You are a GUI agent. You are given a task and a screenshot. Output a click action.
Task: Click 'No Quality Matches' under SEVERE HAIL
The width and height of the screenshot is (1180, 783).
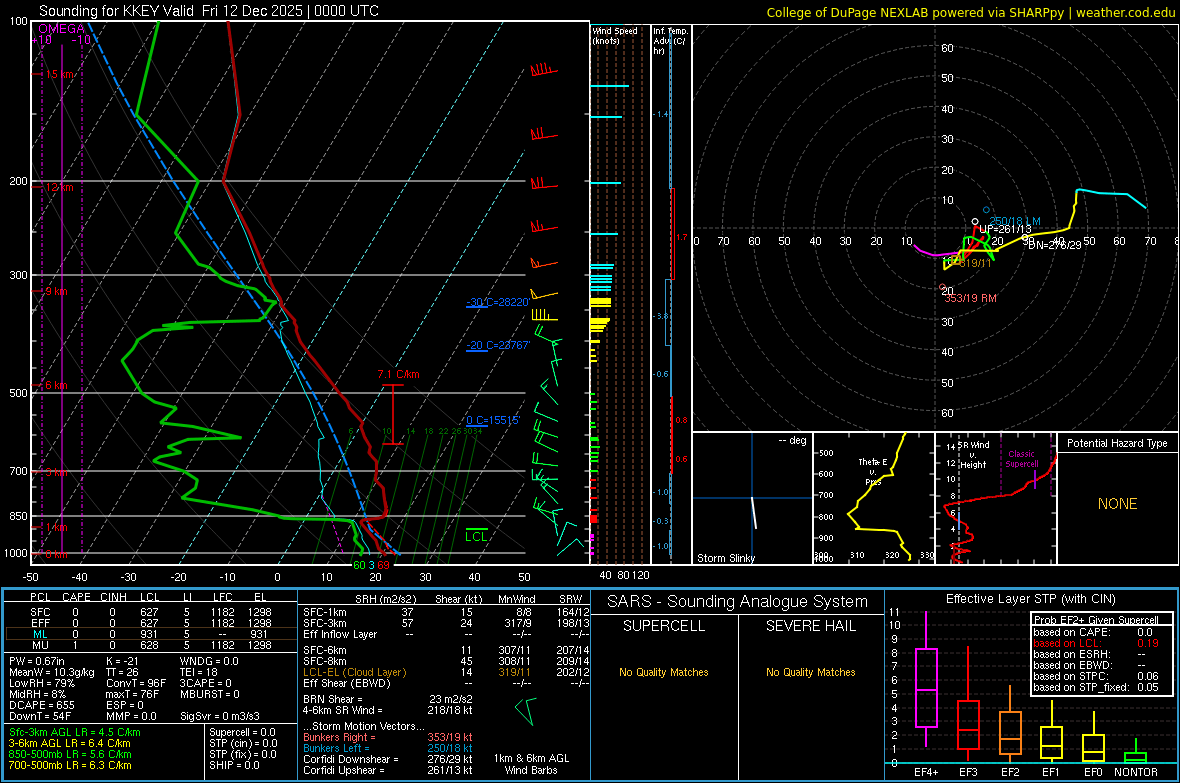810,672
